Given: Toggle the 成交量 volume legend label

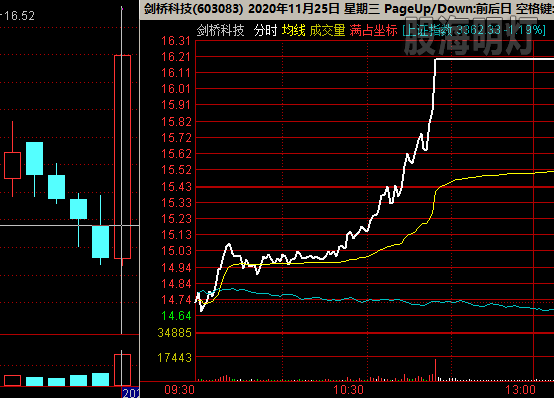Looking at the screenshot, I should pos(327,30).
